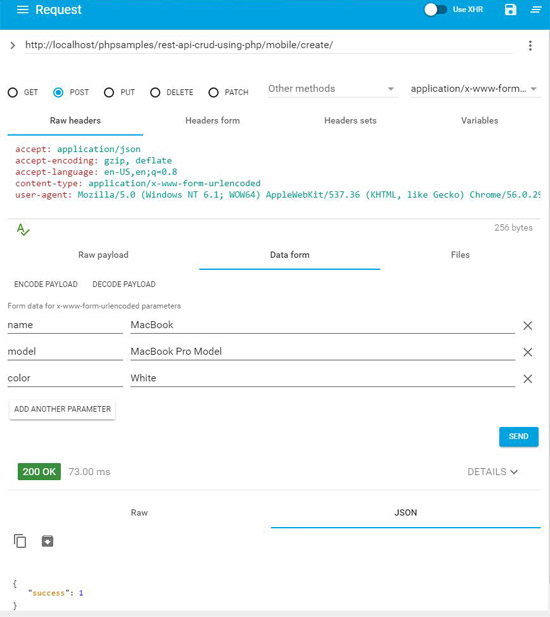Screen dimensions: 550x617
Task: Switch to the Raw payload tab
Action: (x=103, y=255)
